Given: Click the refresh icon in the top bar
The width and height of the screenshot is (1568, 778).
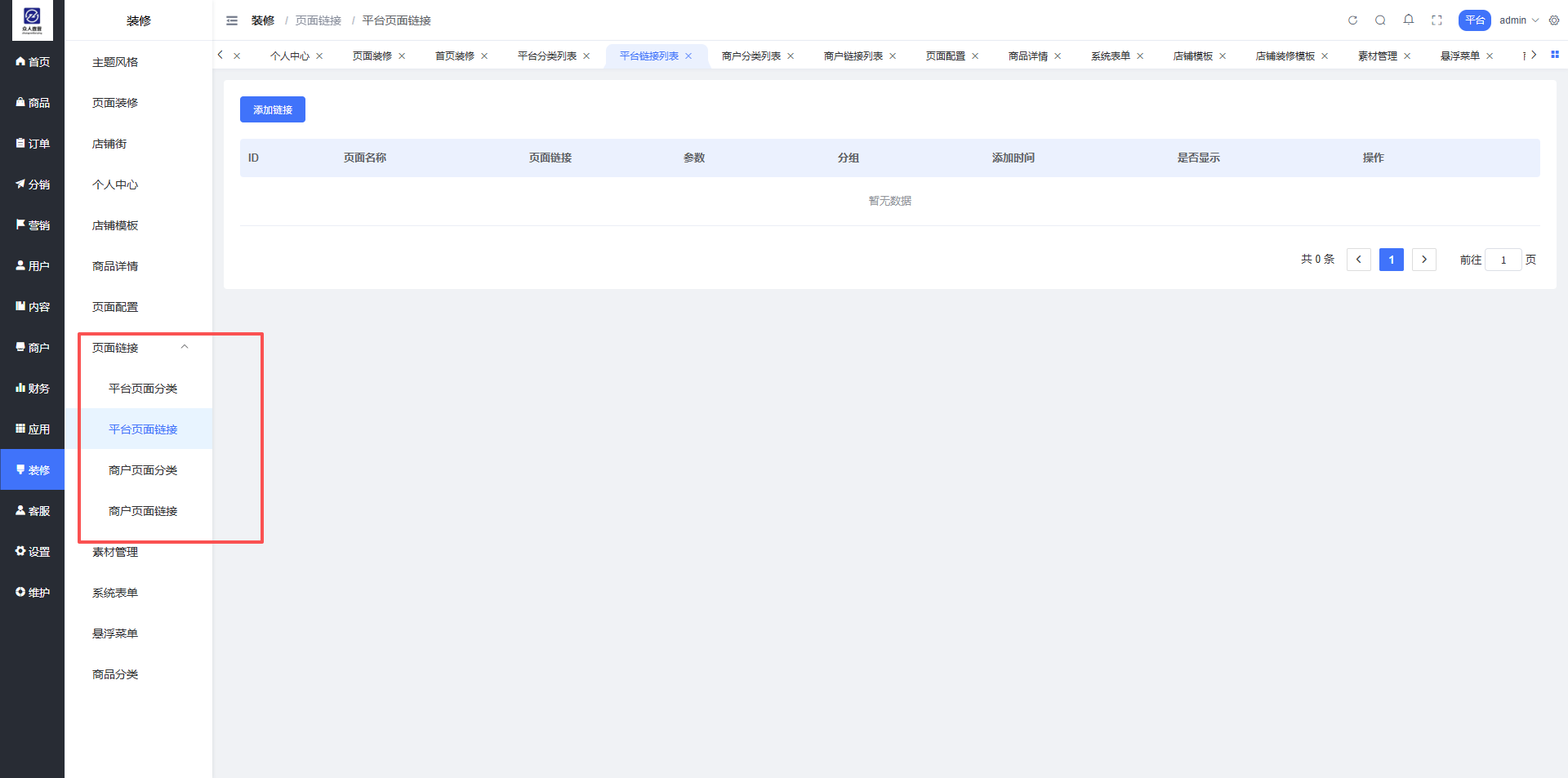Looking at the screenshot, I should [x=1352, y=20].
